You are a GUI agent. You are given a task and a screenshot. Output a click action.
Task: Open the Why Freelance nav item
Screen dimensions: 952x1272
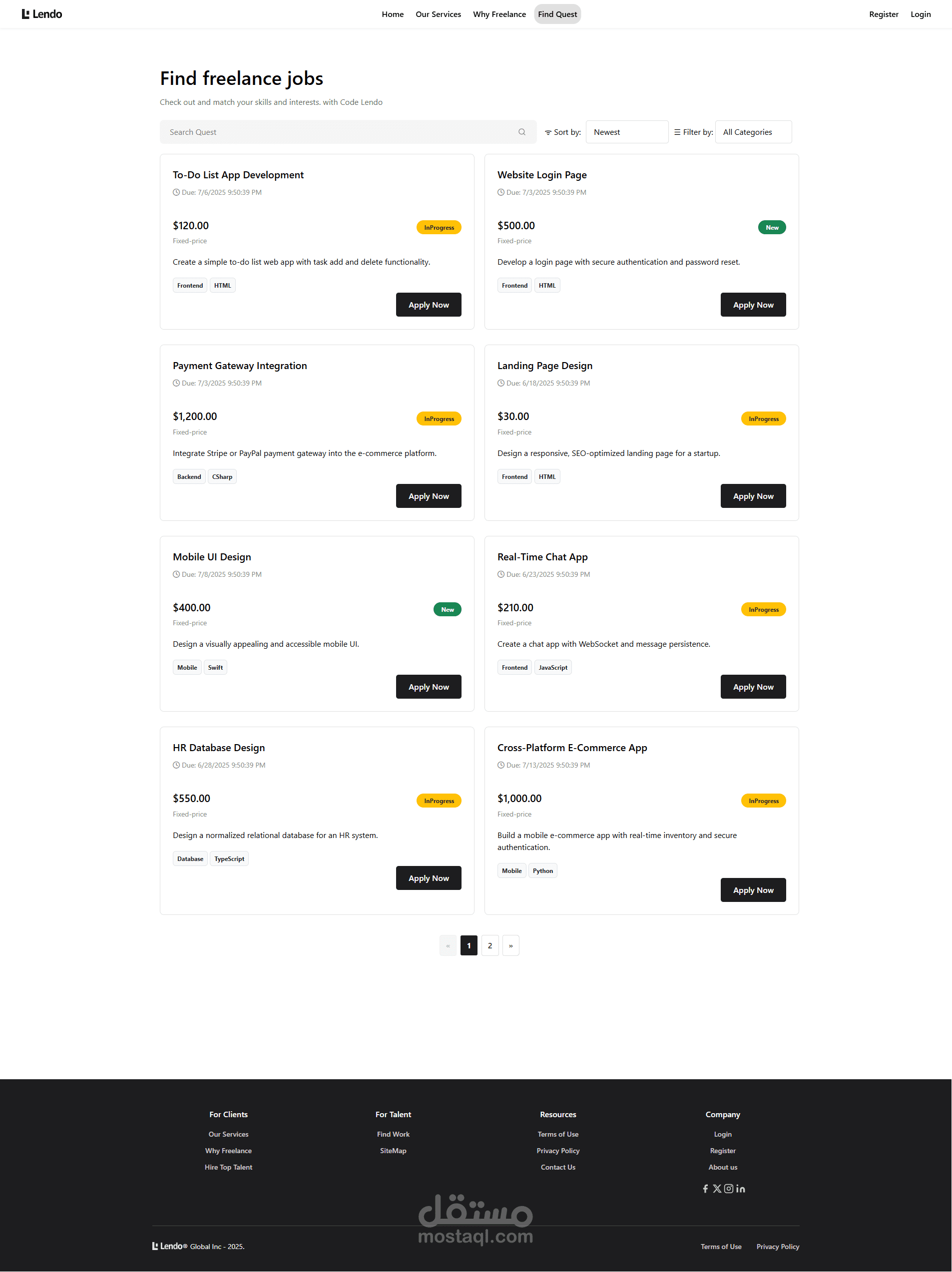pyautogui.click(x=499, y=14)
